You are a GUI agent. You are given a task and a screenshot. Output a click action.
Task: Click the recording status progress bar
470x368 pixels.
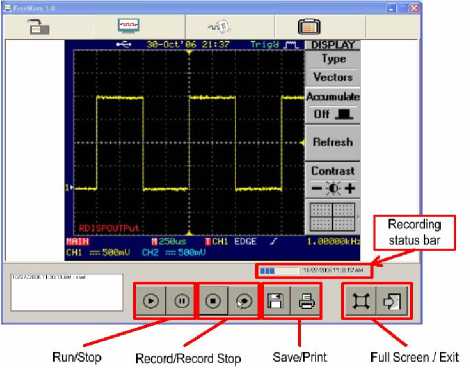click(x=313, y=271)
